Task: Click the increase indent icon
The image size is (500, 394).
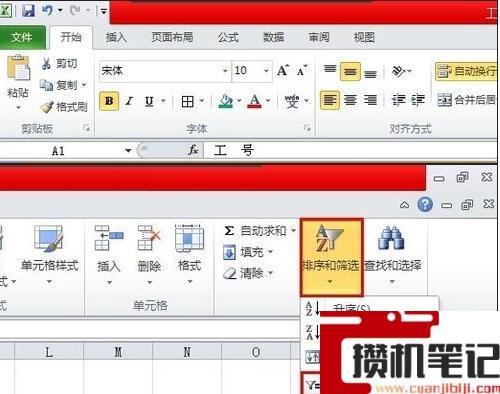Action: [x=418, y=100]
